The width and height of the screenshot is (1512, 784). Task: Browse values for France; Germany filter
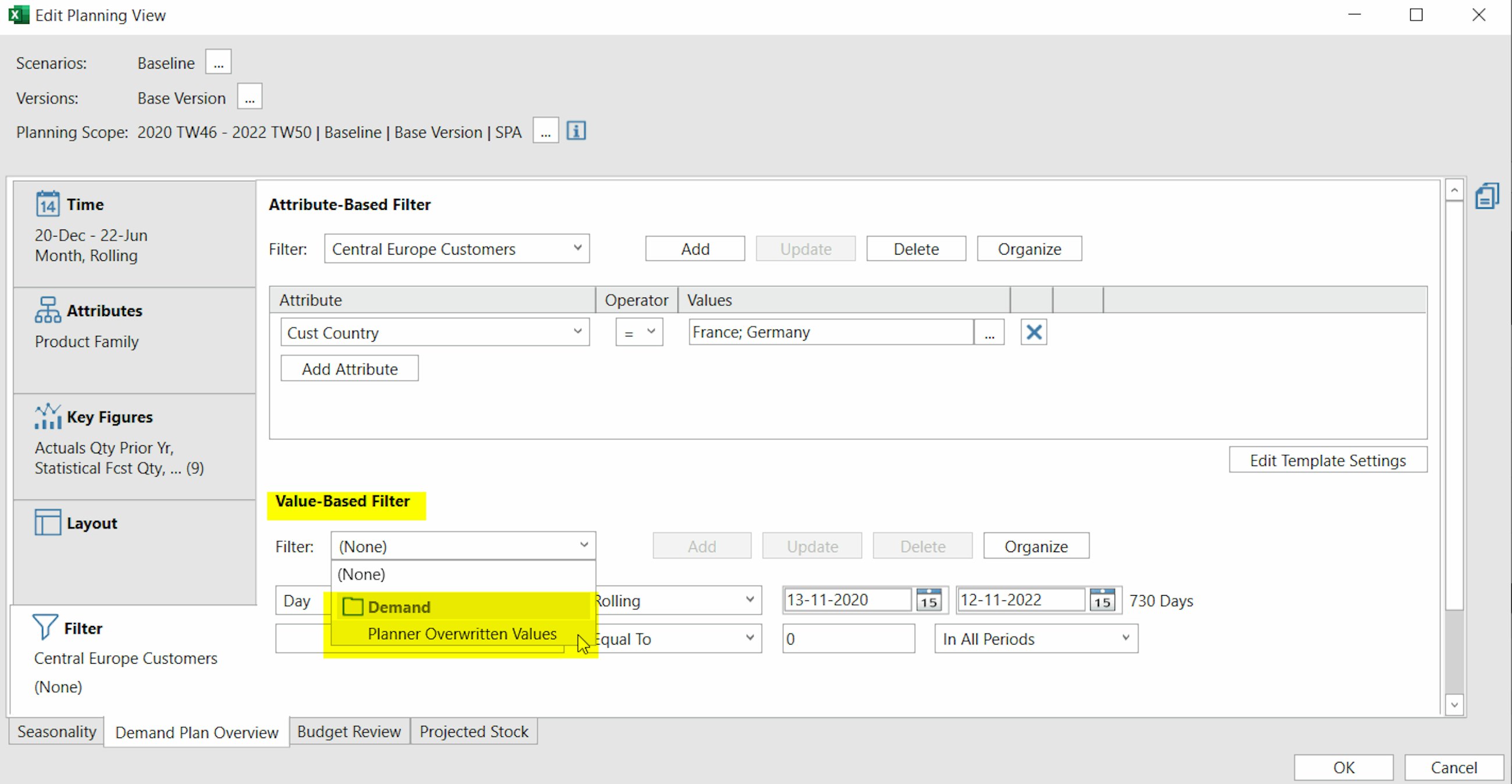(x=990, y=332)
